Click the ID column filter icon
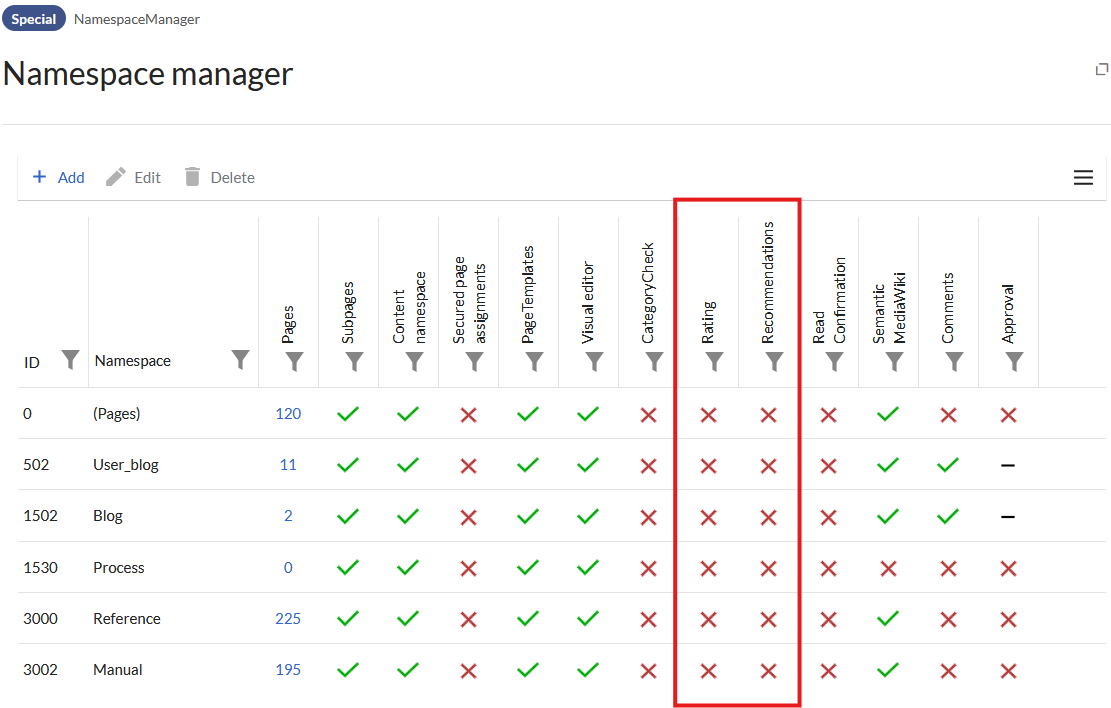 [70, 359]
